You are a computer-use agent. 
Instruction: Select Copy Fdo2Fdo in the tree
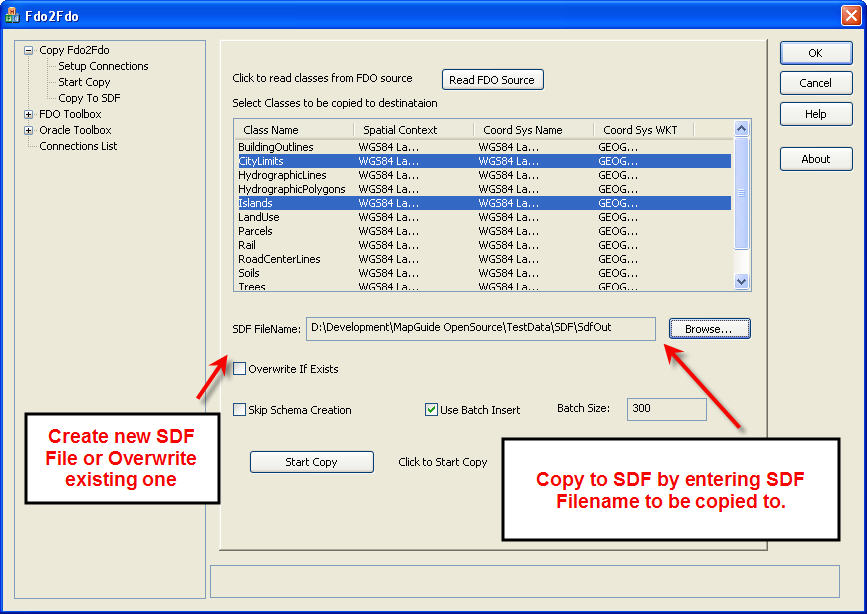click(x=74, y=50)
